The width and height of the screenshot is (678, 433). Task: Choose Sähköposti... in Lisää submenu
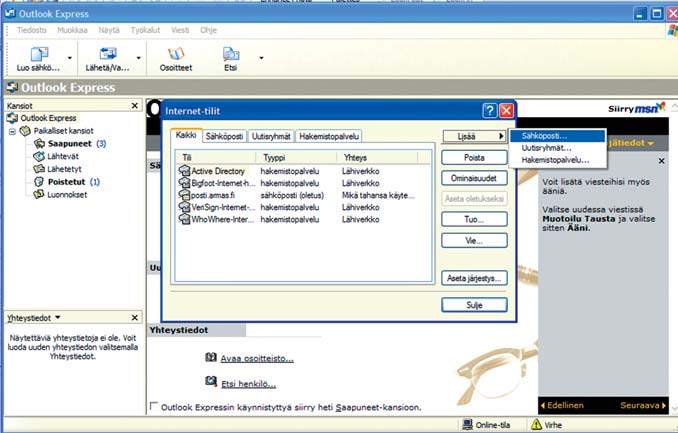pos(557,136)
